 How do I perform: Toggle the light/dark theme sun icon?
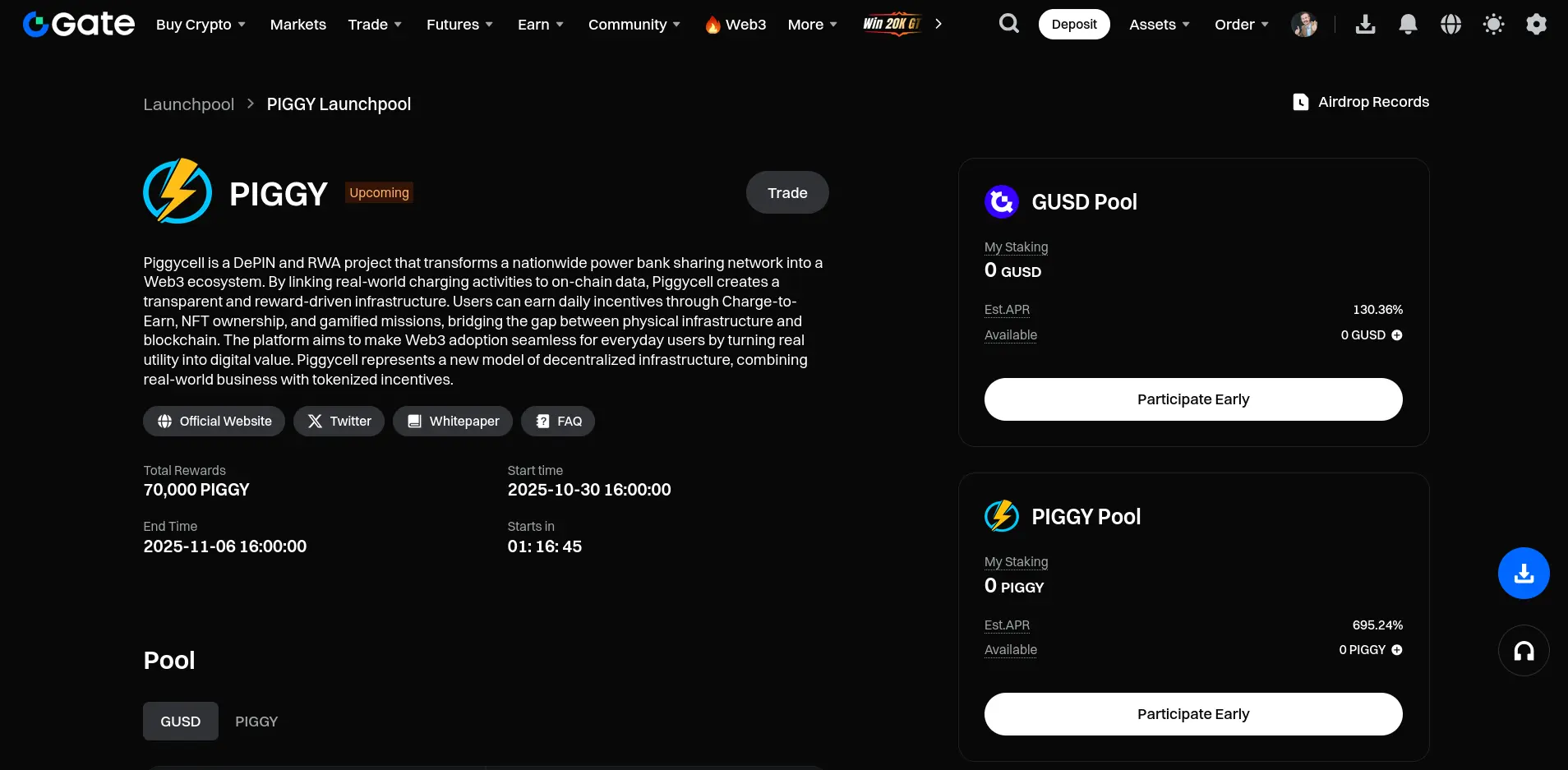tap(1494, 25)
